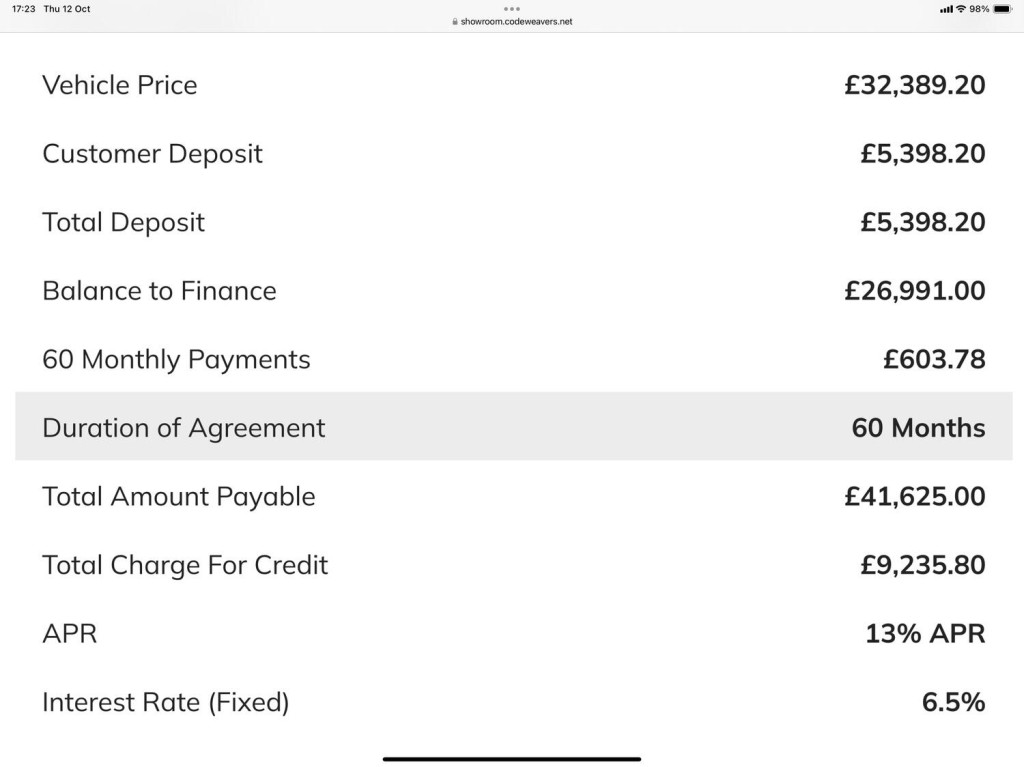
Task: Click the £32,389.20 vehicle price value
Action: (x=914, y=85)
